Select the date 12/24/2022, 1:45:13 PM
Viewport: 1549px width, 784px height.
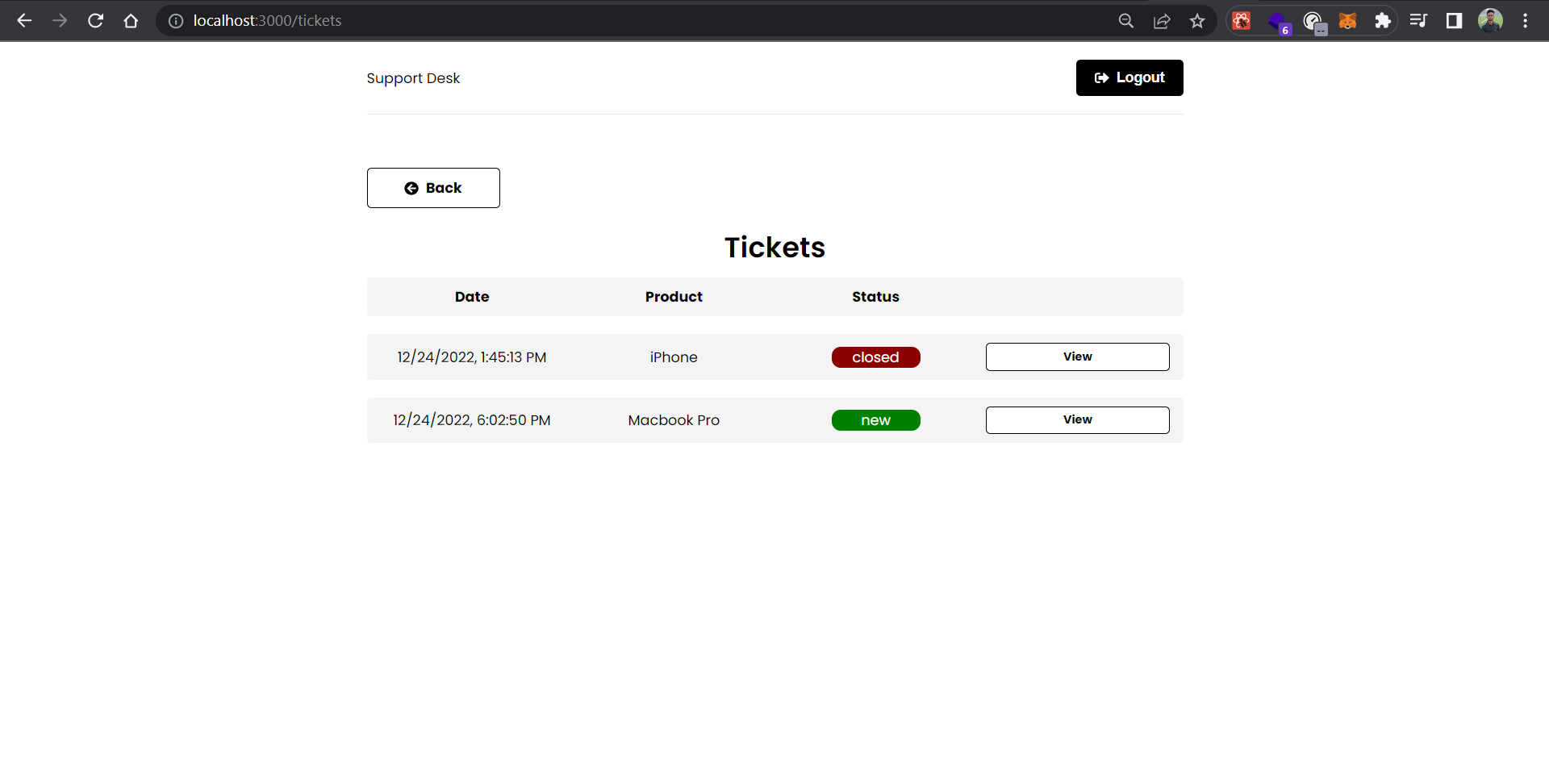(x=472, y=357)
